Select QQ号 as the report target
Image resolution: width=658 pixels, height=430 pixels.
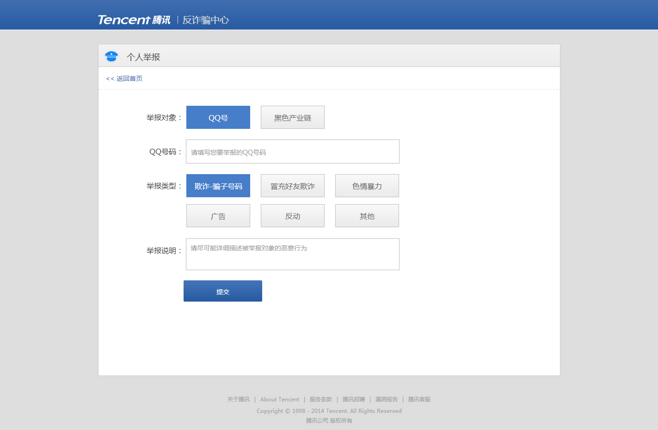pos(218,117)
